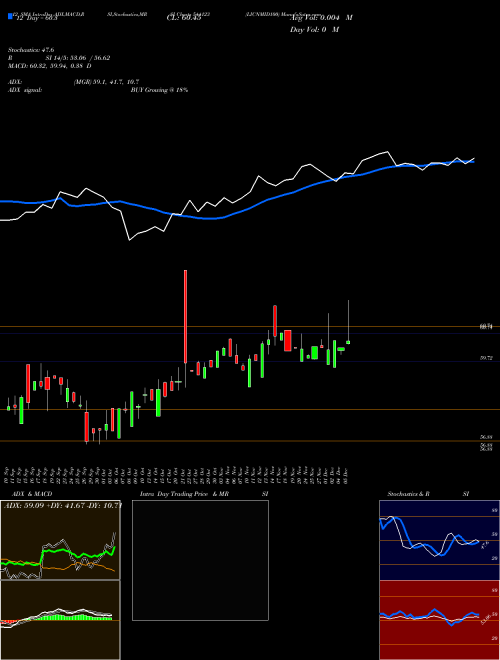Viewport: 500px width, 660px height.
Task: Click the 'Intra Day Trading Price & MR' title
Action: click(184, 494)
